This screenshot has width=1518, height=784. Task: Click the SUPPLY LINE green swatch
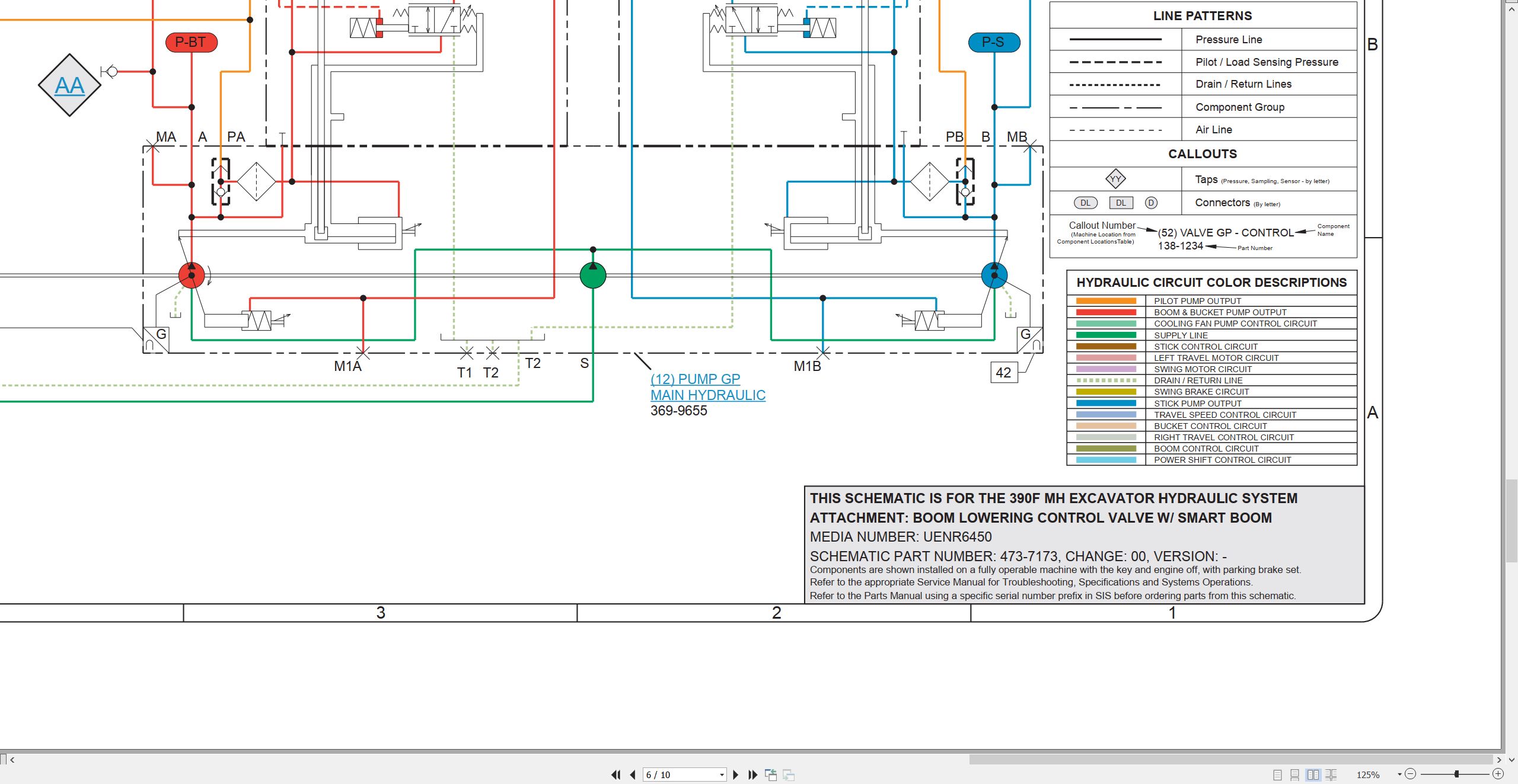click(1106, 335)
